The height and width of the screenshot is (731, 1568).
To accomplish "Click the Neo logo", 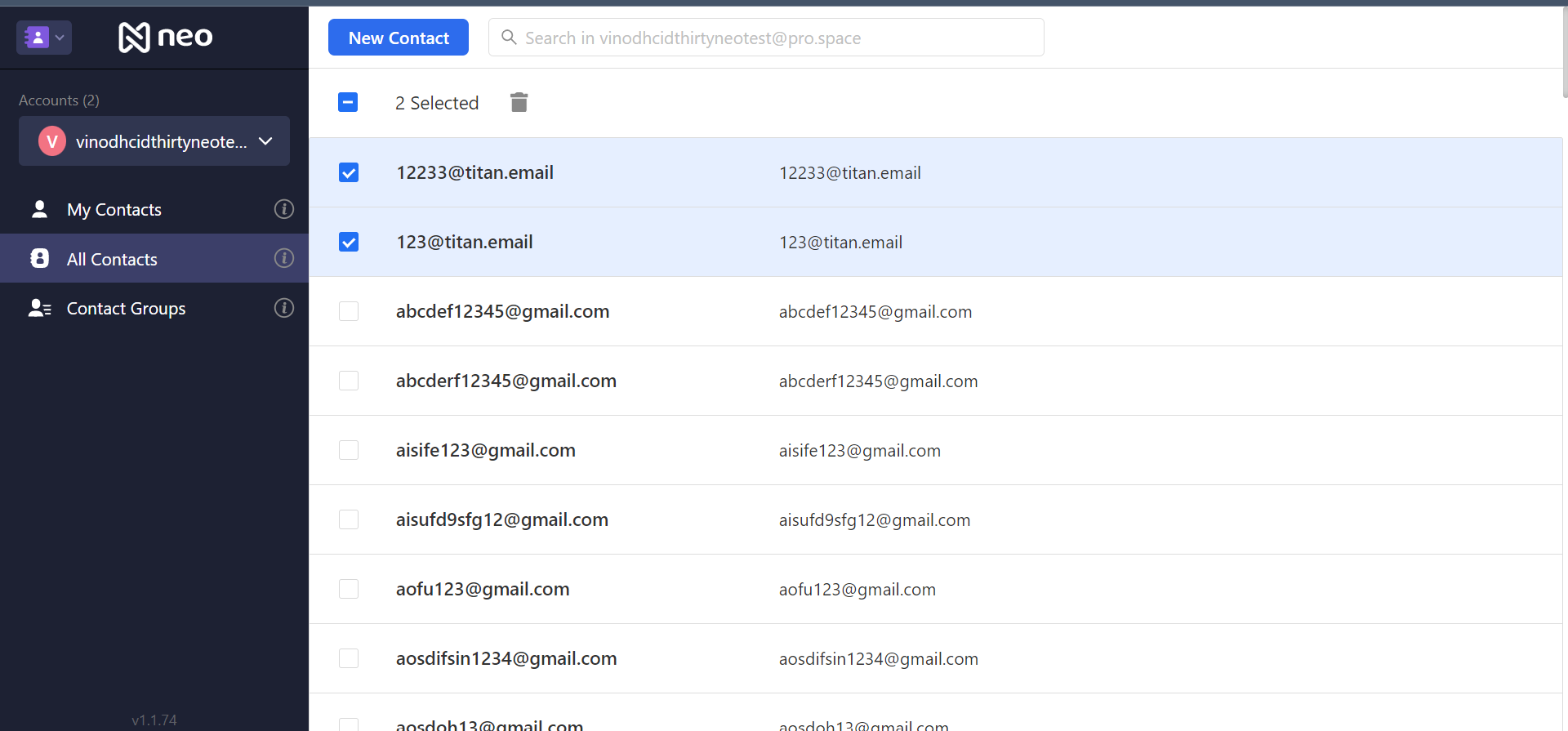I will [x=166, y=37].
